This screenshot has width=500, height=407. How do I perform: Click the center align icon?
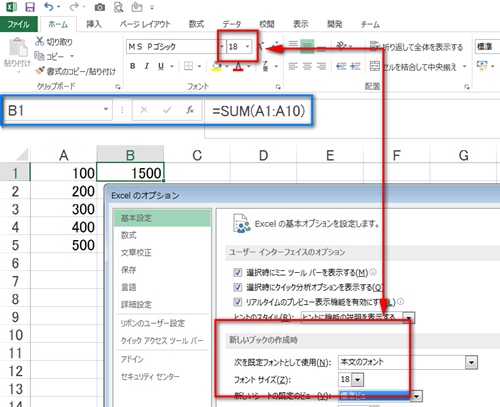point(307,66)
